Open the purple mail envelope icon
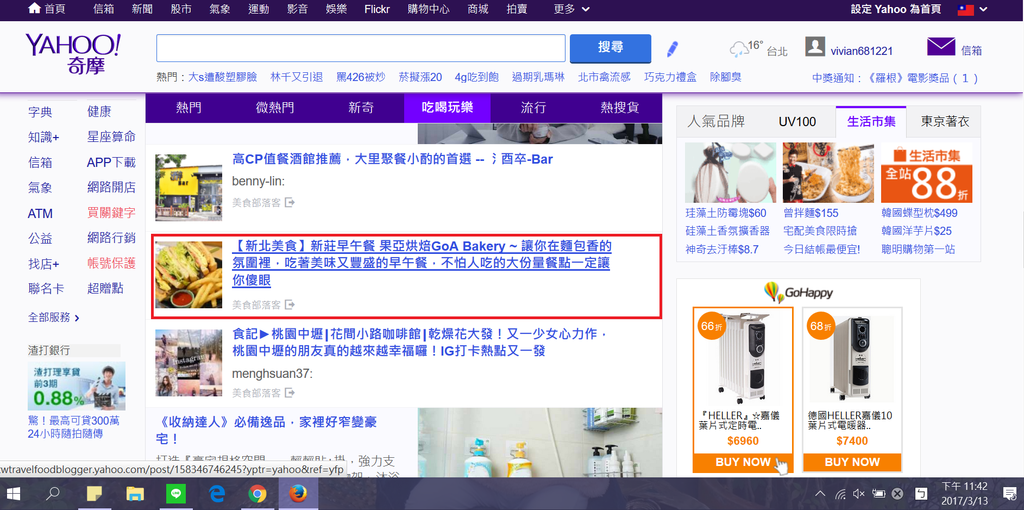Viewport: 1024px width, 510px height. (x=940, y=47)
